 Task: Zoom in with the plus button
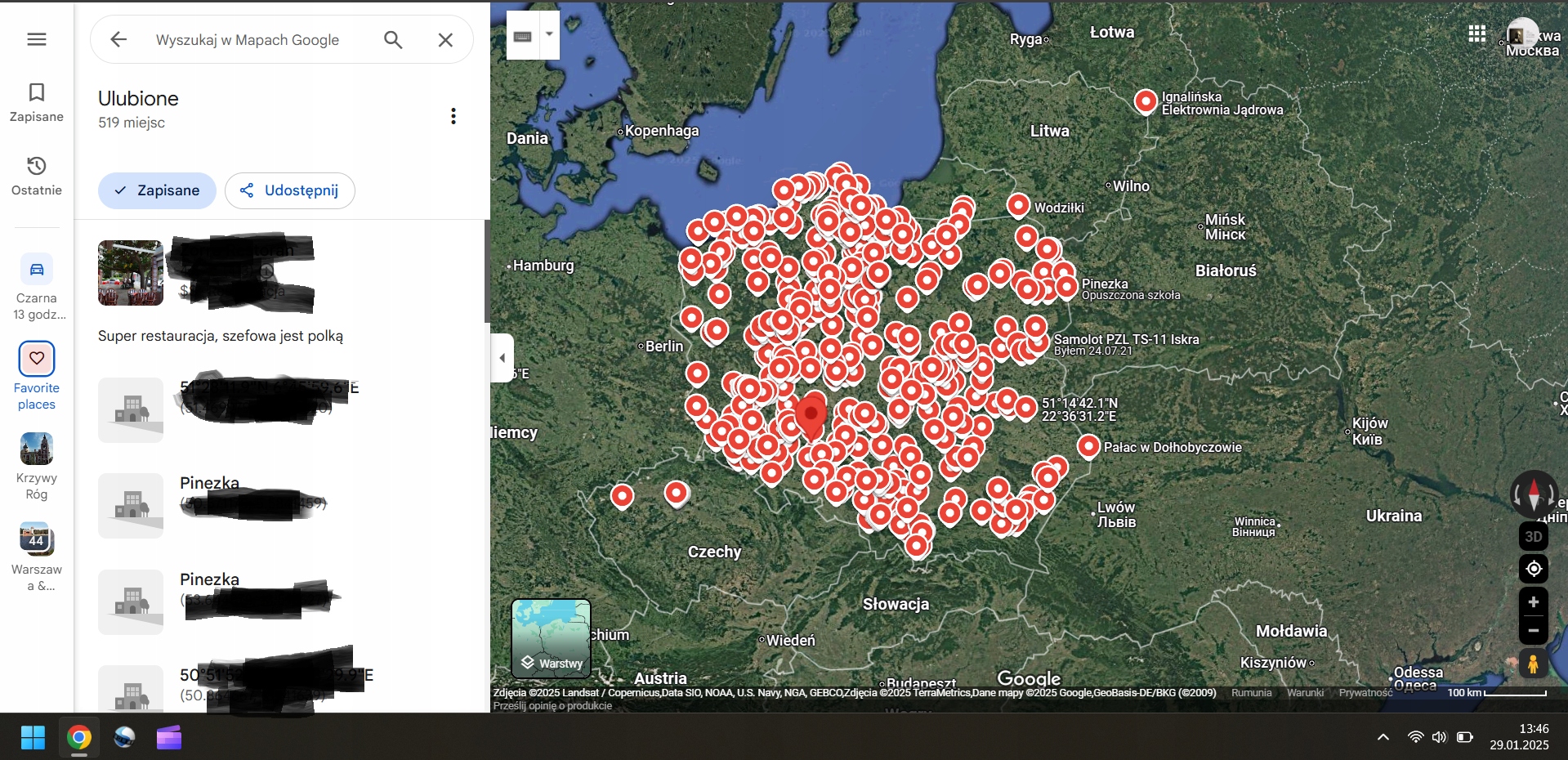[x=1534, y=602]
